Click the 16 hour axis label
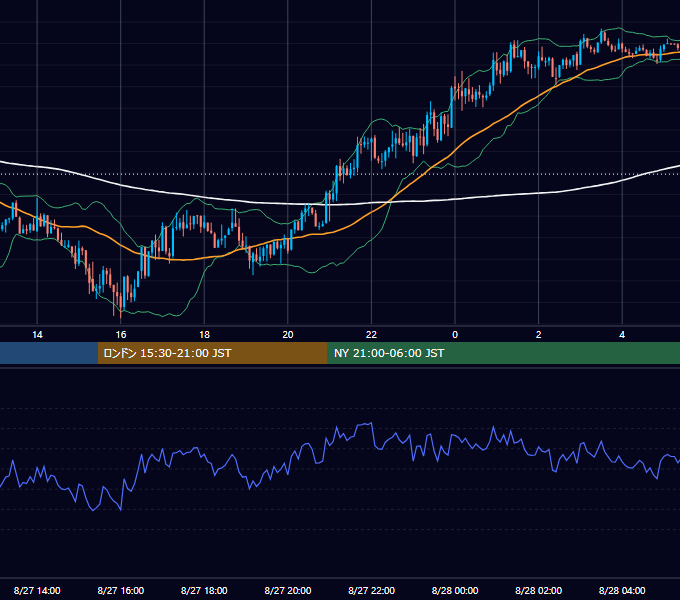The width and height of the screenshot is (680, 600). click(121, 335)
